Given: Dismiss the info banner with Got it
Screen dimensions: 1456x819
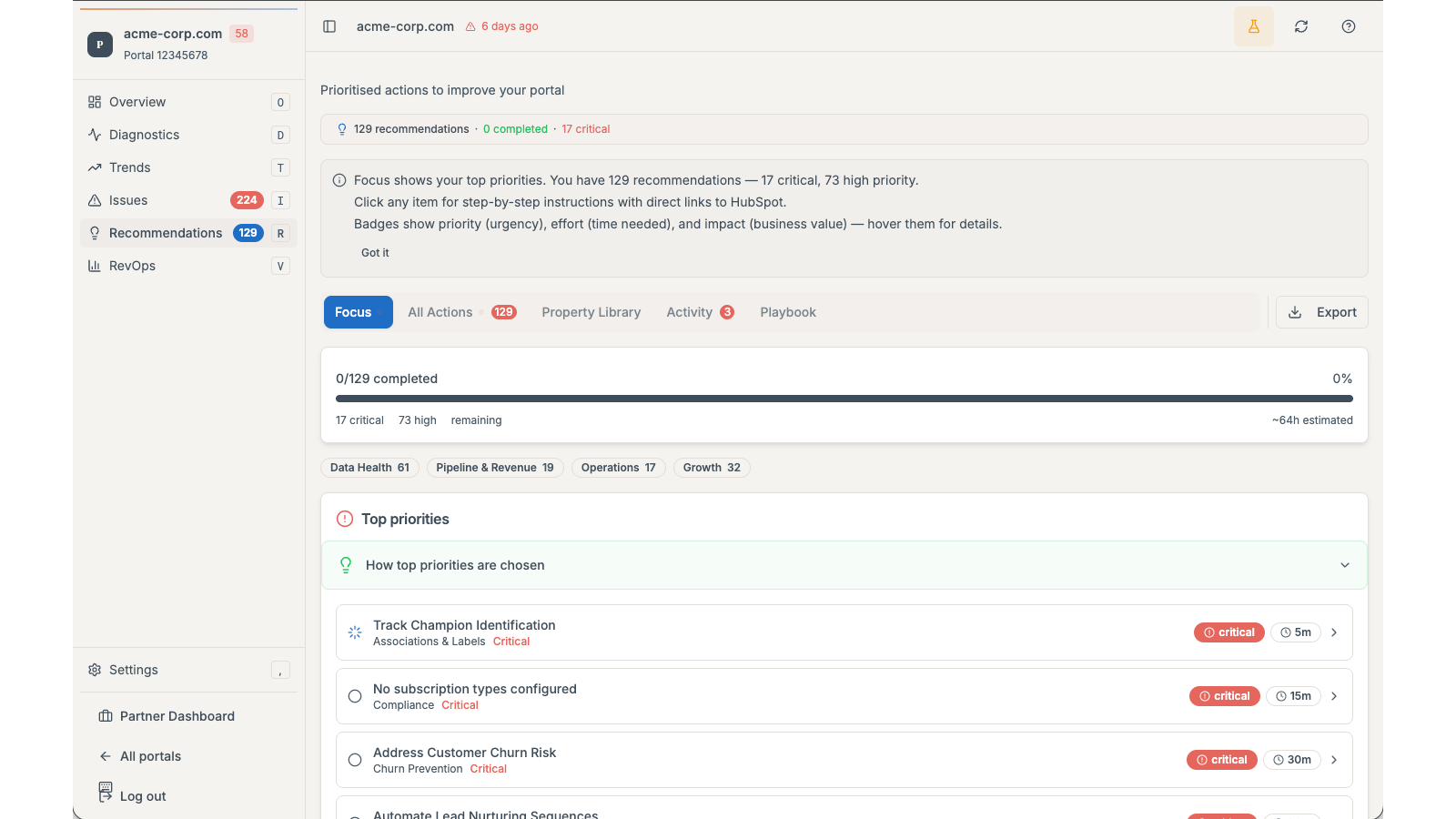Looking at the screenshot, I should click(x=375, y=253).
